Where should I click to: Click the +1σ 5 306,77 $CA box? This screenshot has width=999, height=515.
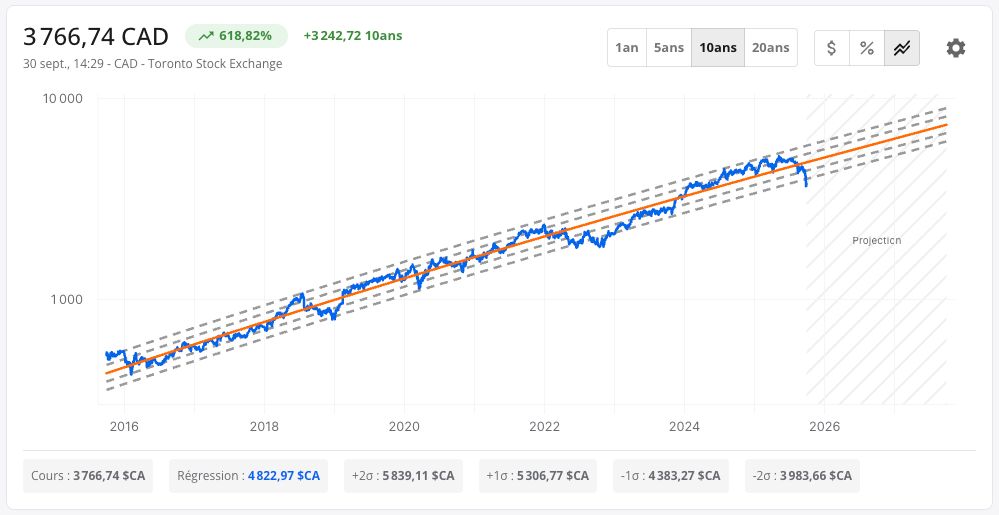point(538,476)
